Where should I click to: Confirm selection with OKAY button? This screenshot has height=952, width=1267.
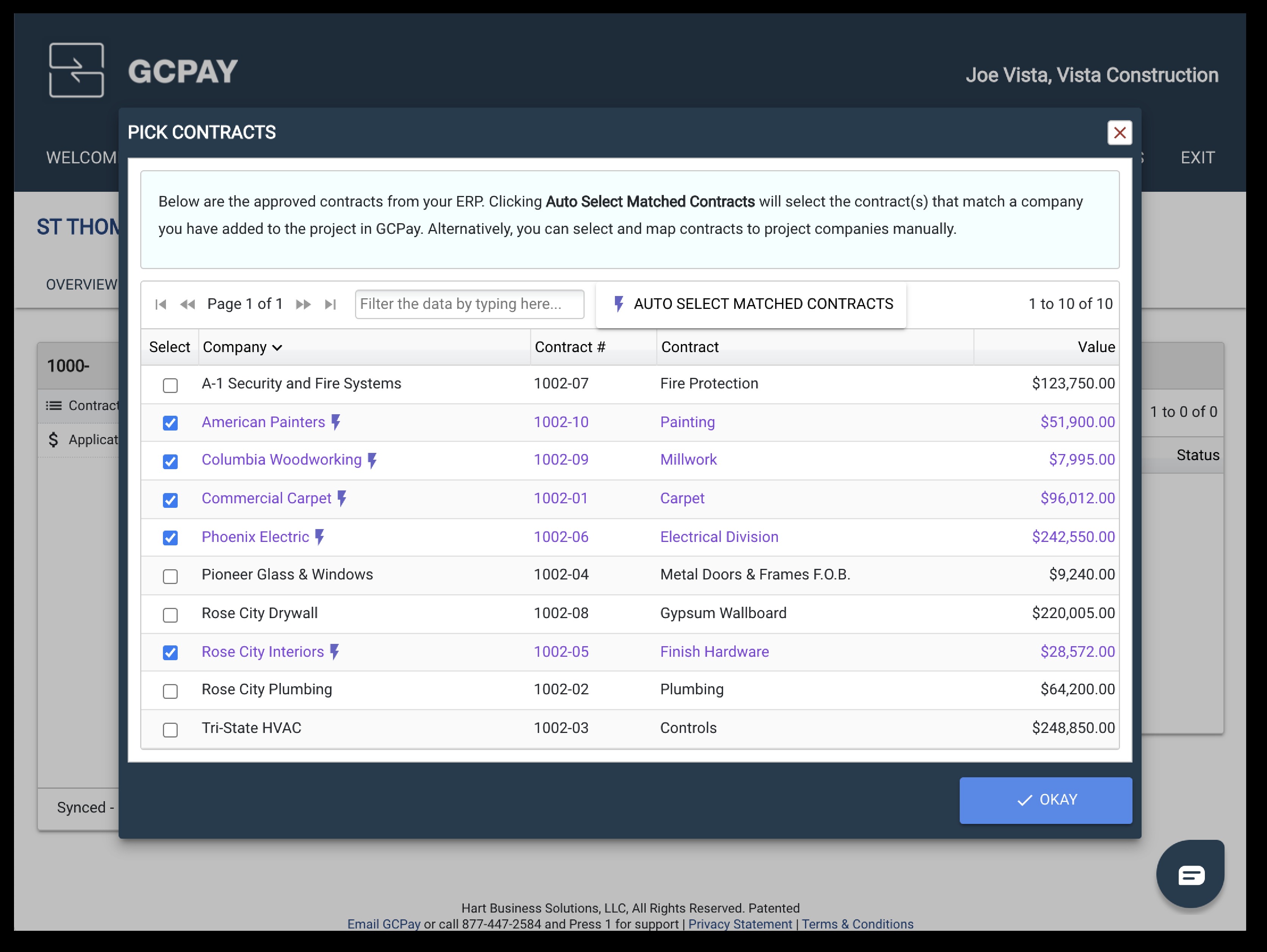(1045, 800)
